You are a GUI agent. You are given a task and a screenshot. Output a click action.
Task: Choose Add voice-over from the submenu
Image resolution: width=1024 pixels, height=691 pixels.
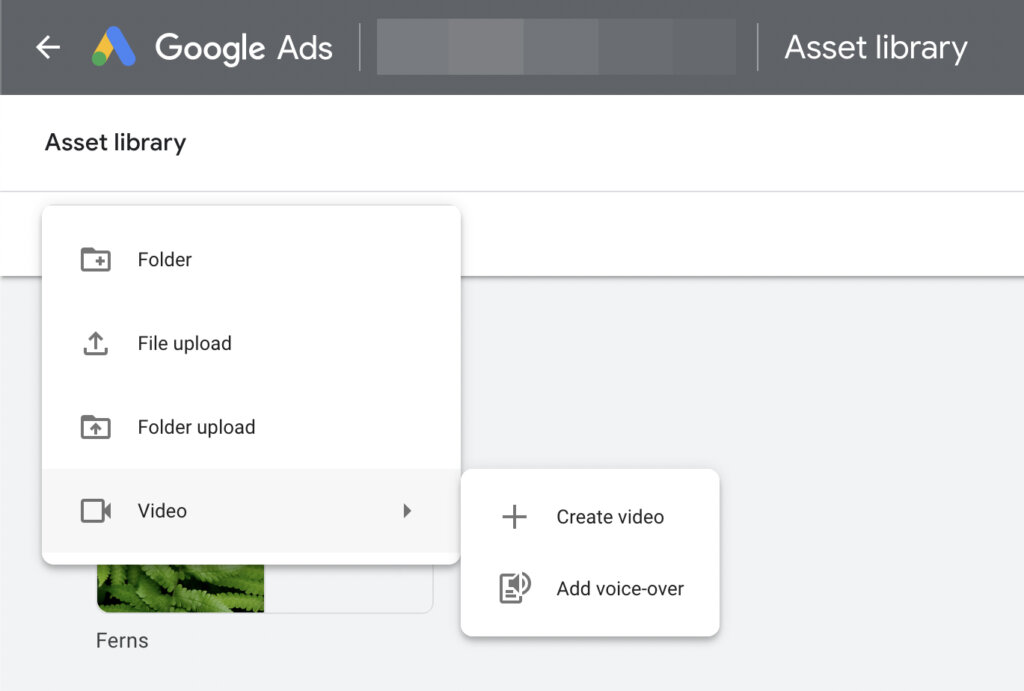pyautogui.click(x=619, y=588)
